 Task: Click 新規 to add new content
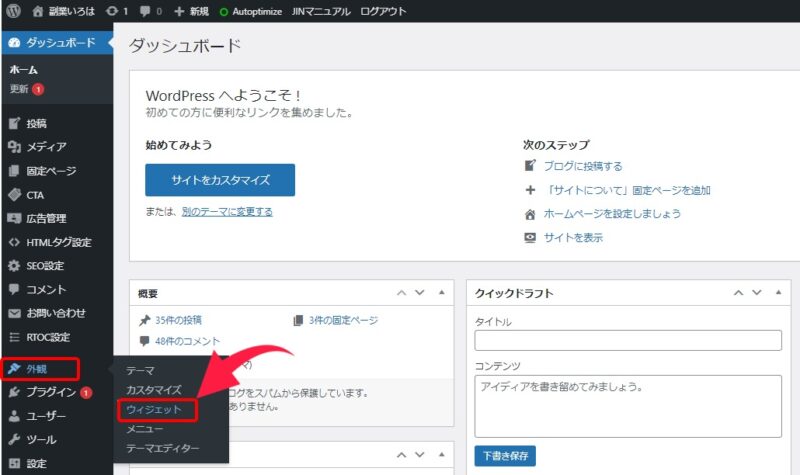191,11
